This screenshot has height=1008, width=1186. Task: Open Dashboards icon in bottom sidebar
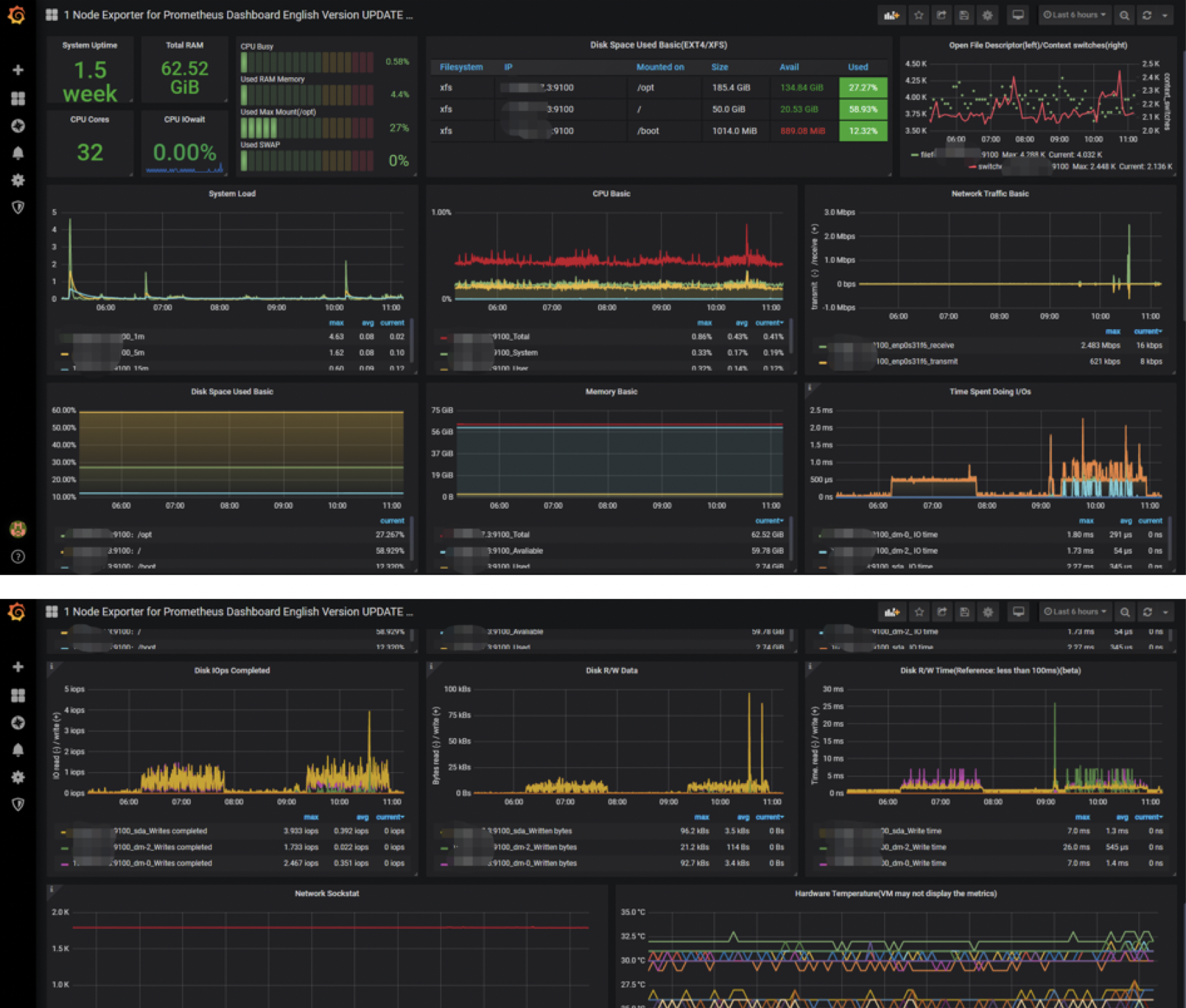(x=18, y=695)
